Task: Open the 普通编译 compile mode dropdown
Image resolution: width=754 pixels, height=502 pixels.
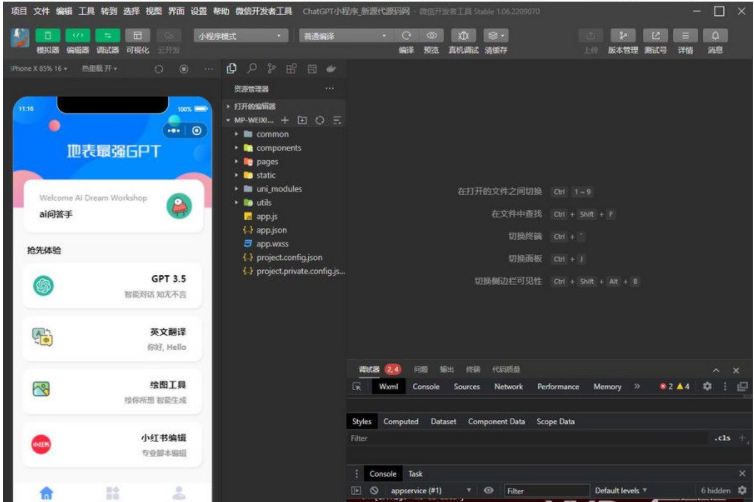Action: [344, 35]
